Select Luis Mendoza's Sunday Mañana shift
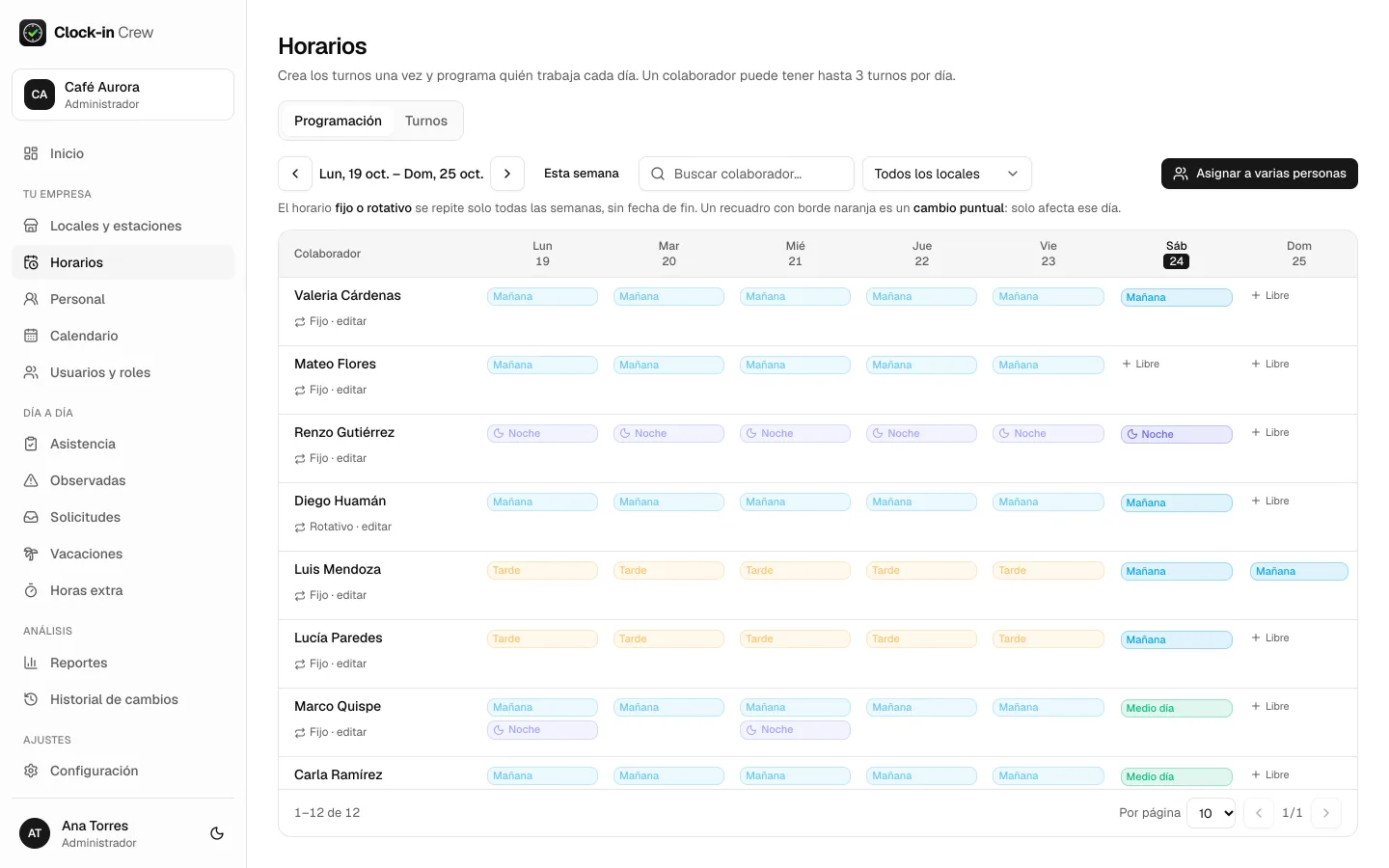 point(1299,571)
